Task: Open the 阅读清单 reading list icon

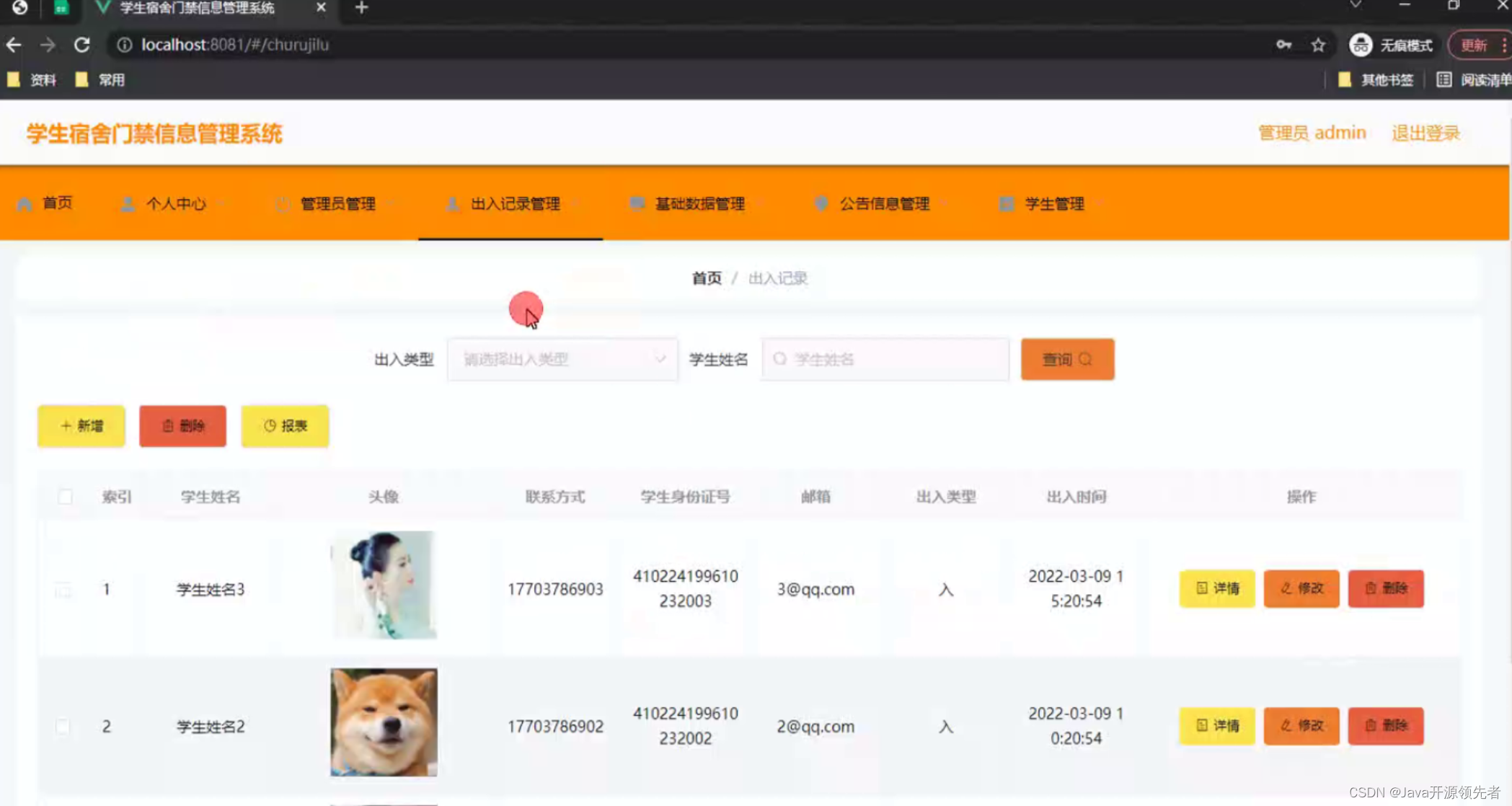Action: [1444, 80]
